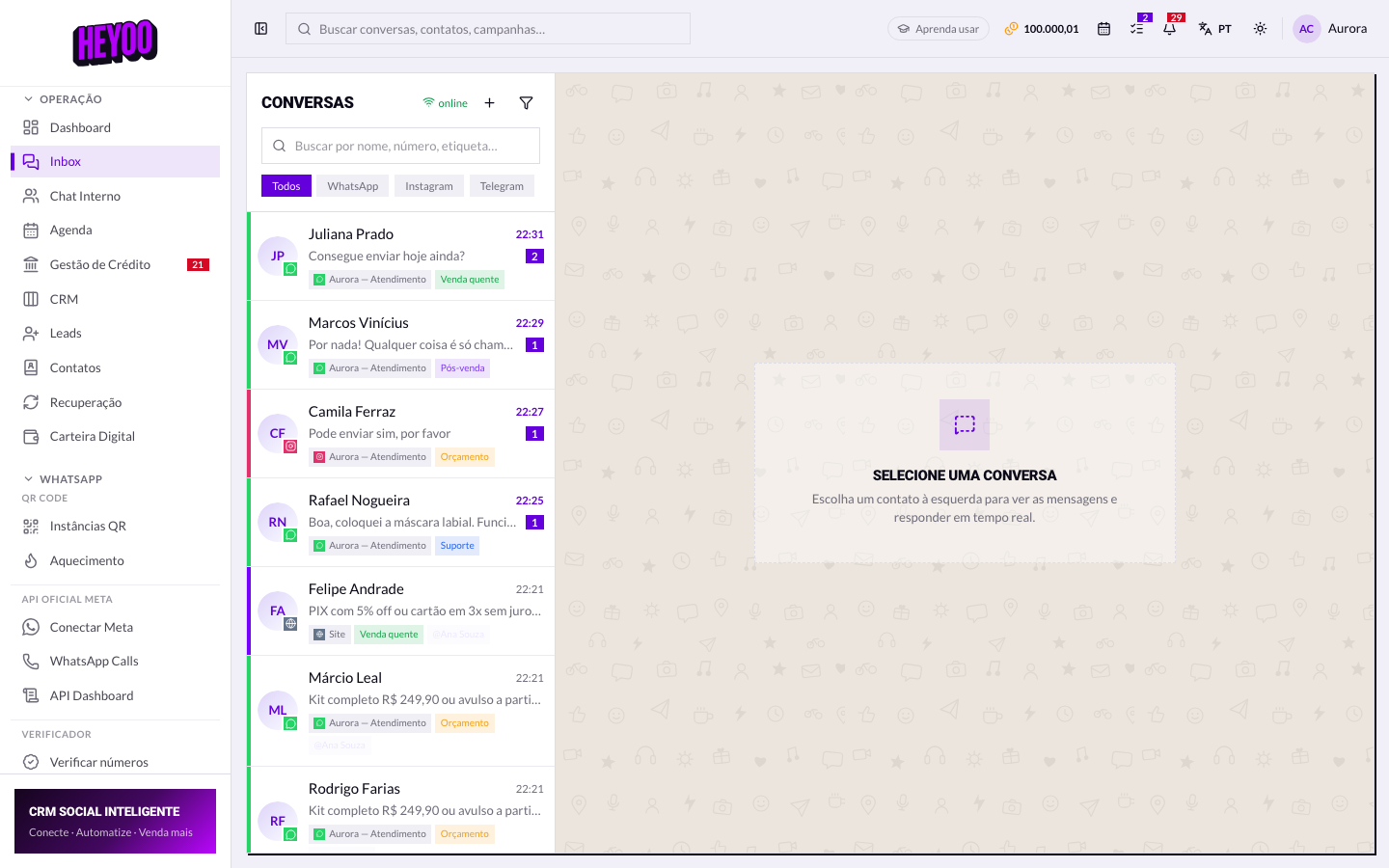This screenshot has width=1389, height=868.
Task: Click the WhatsApp Calls phone icon
Action: coord(31,662)
